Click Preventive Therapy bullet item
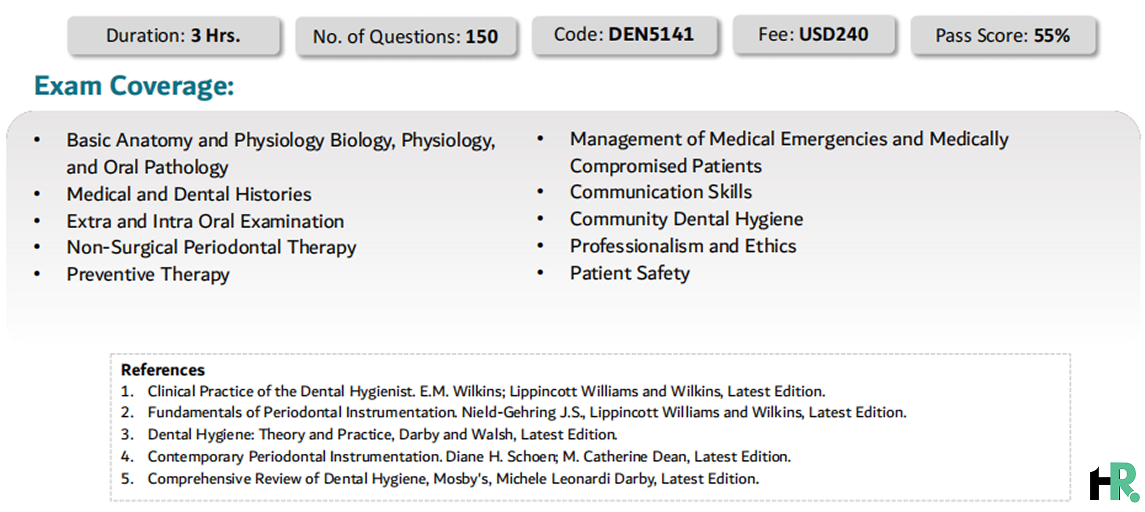 point(148,275)
